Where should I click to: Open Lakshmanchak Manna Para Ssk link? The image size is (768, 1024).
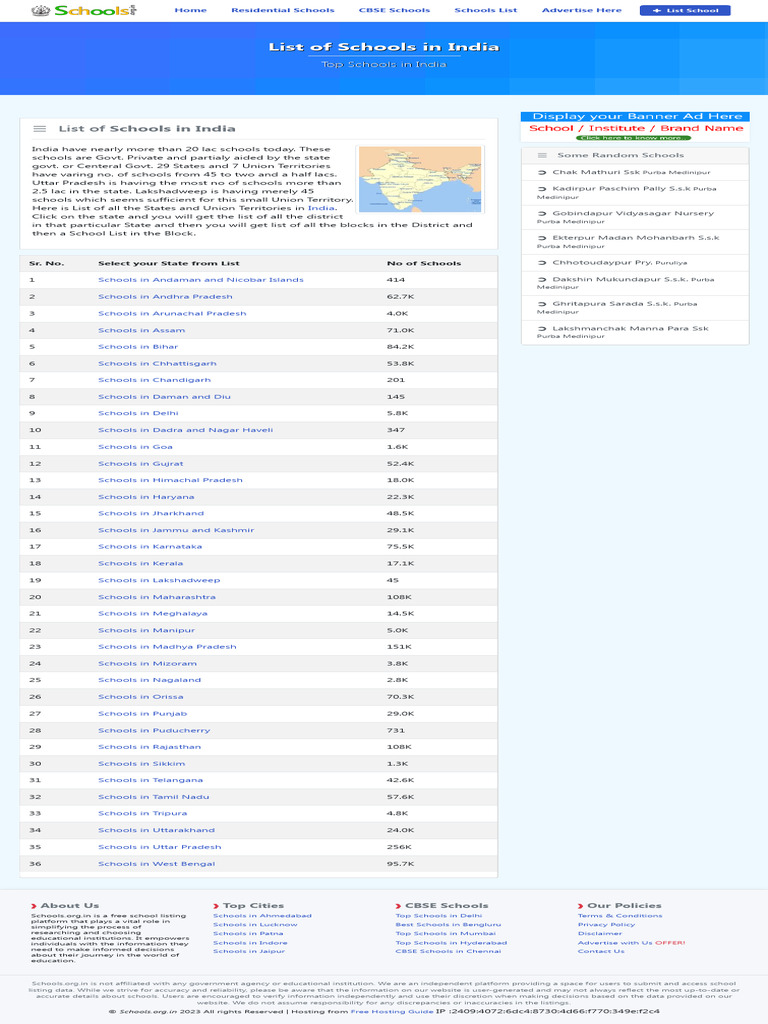click(x=630, y=328)
